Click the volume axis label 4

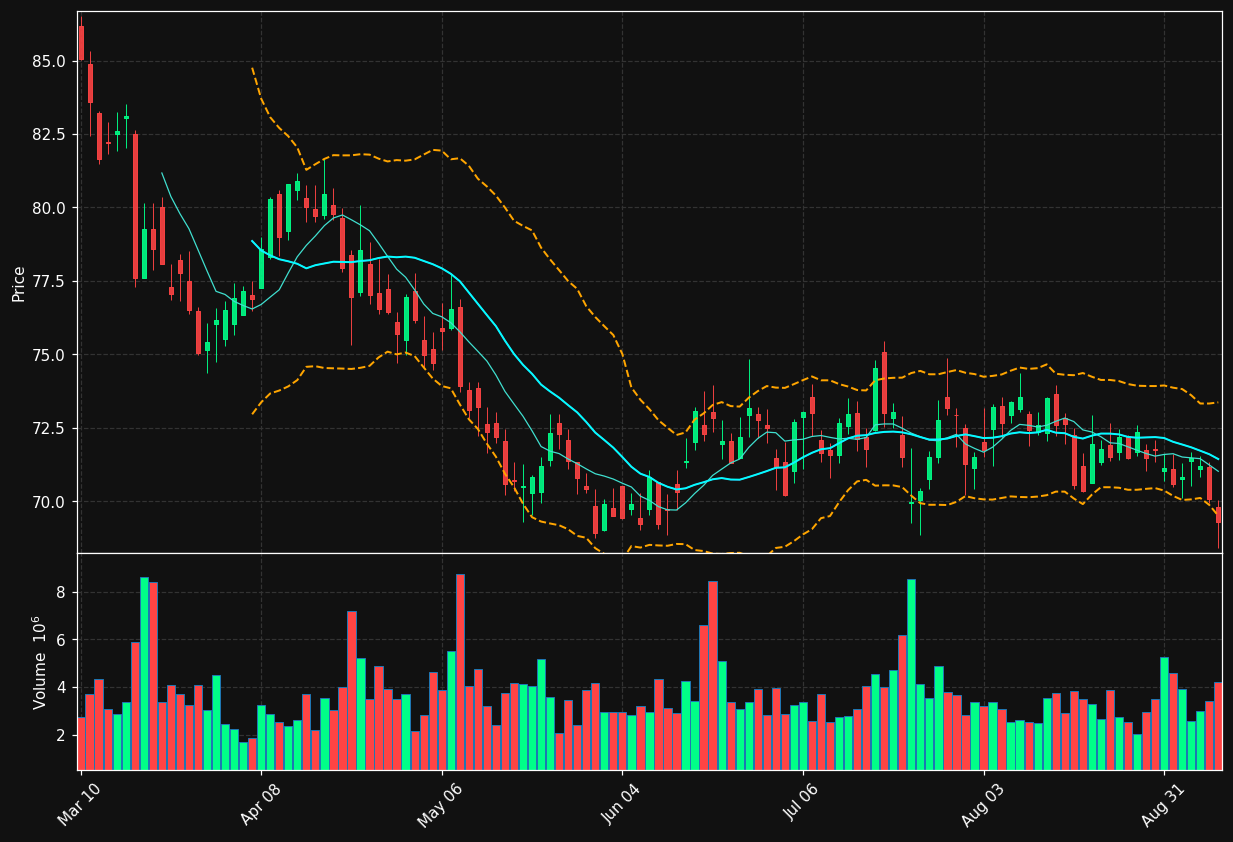click(x=60, y=688)
